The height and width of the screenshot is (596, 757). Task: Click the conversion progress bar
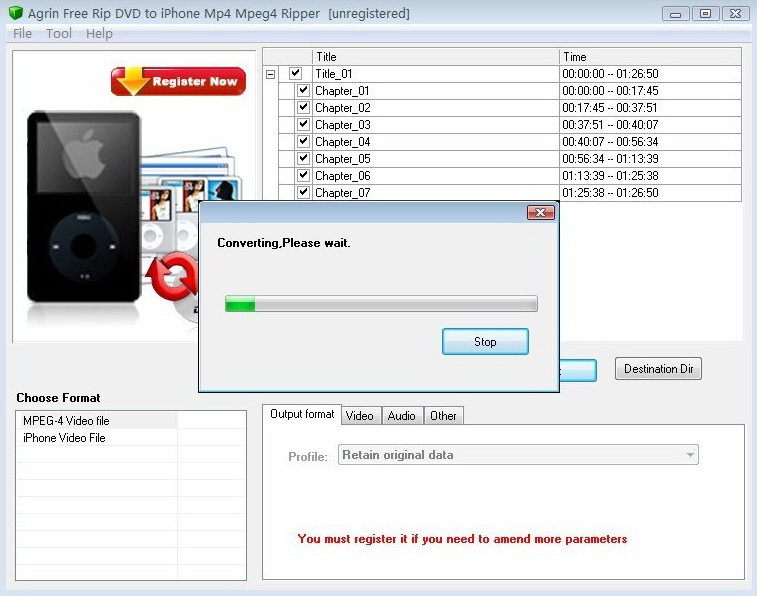tap(381, 304)
